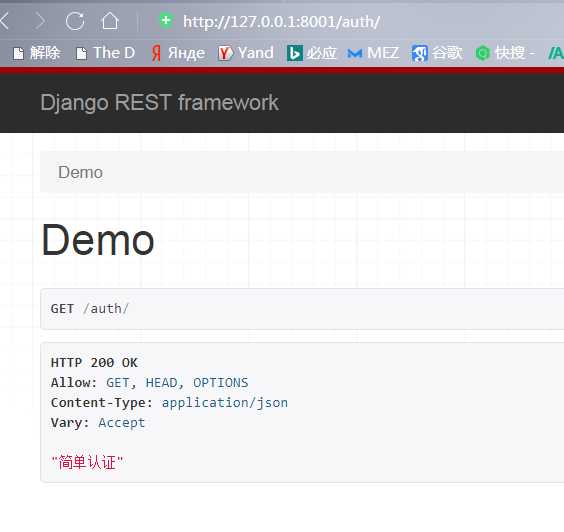Click the Django REST framework brand link

[159, 103]
